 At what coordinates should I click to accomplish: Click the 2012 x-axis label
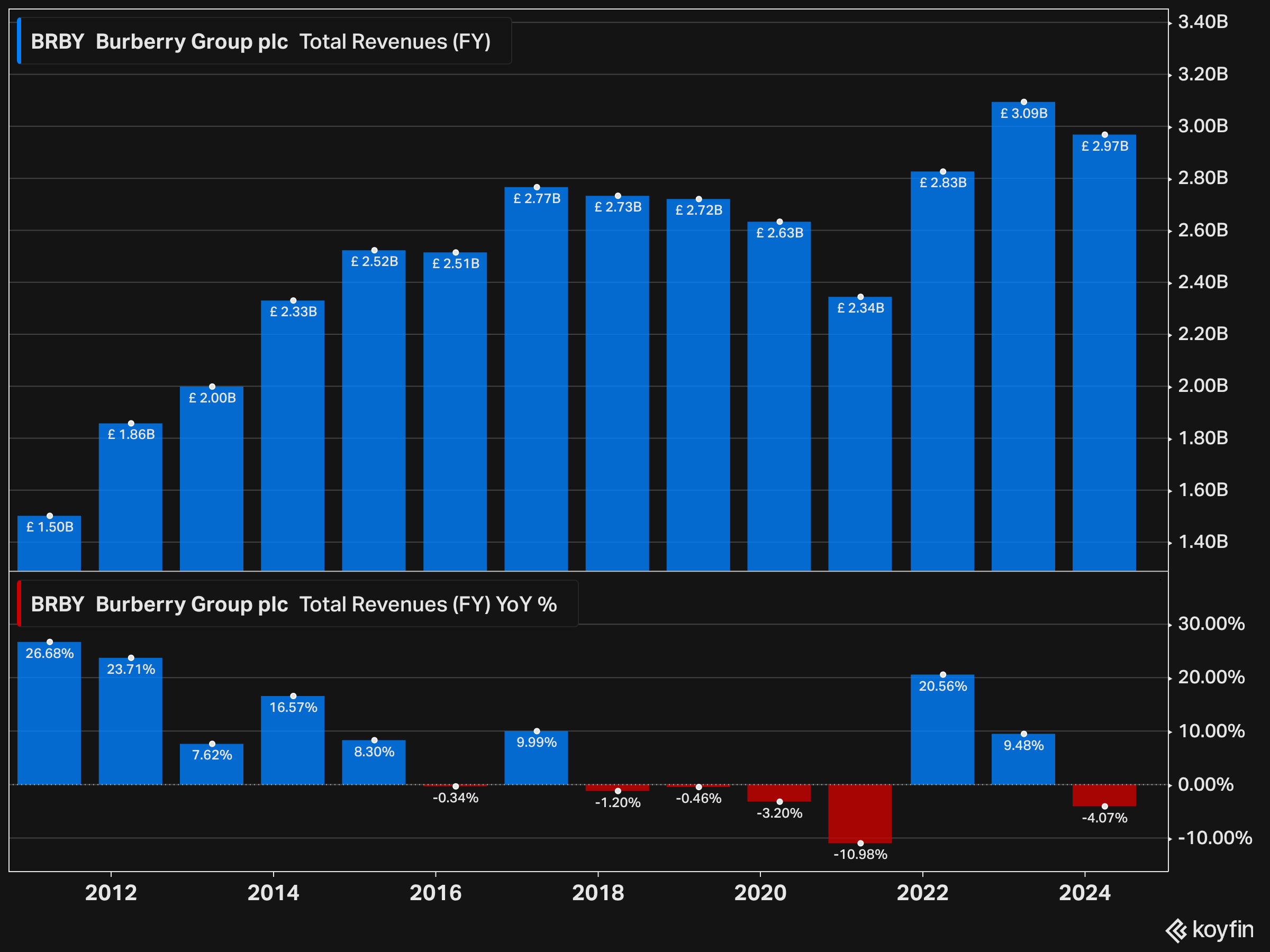click(x=111, y=893)
